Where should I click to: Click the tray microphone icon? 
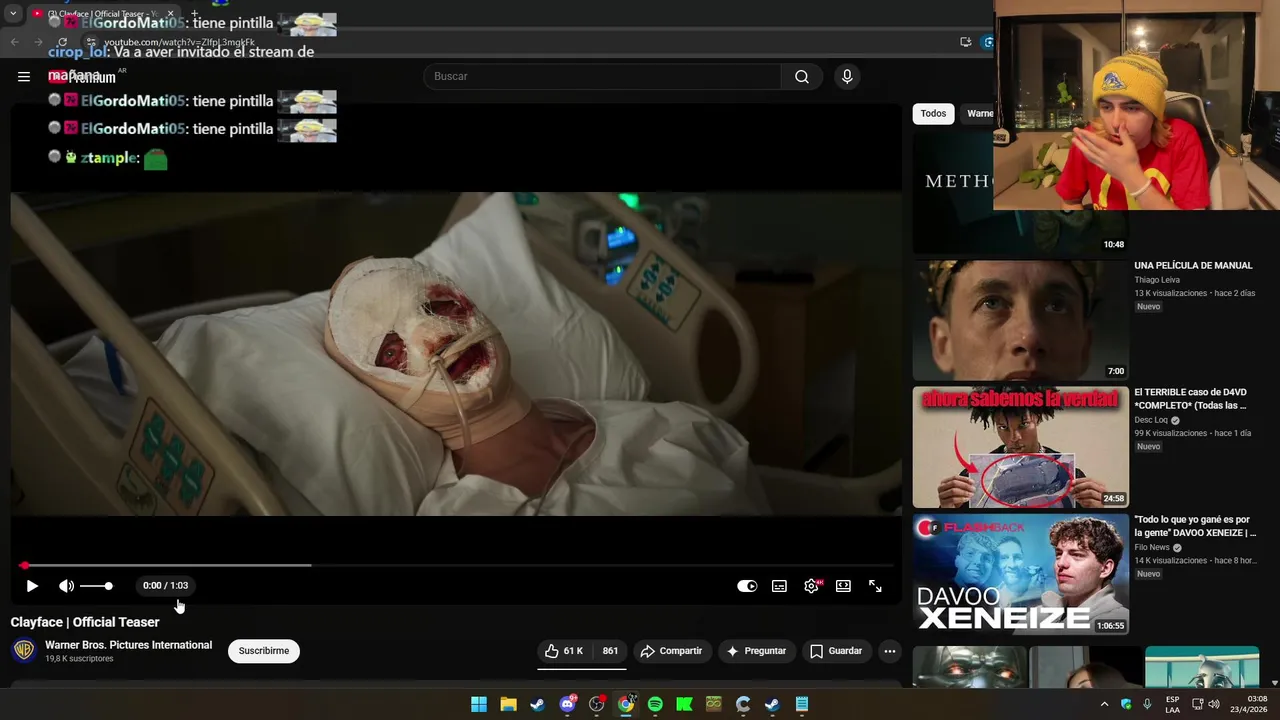(1147, 704)
